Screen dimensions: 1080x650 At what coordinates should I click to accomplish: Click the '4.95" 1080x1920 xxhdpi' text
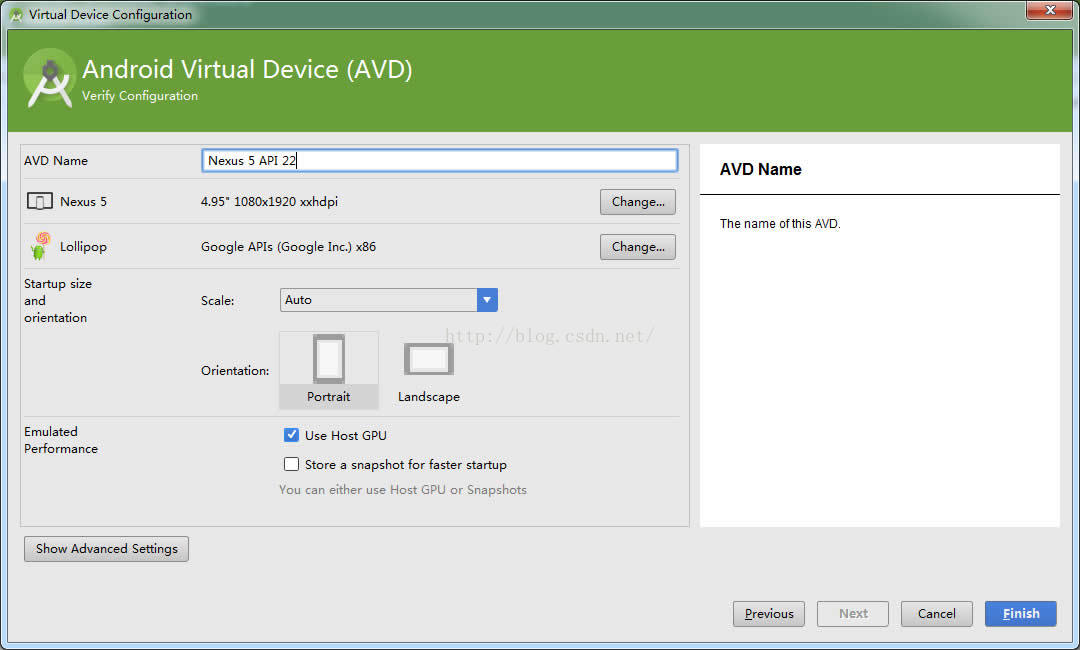[x=269, y=202]
